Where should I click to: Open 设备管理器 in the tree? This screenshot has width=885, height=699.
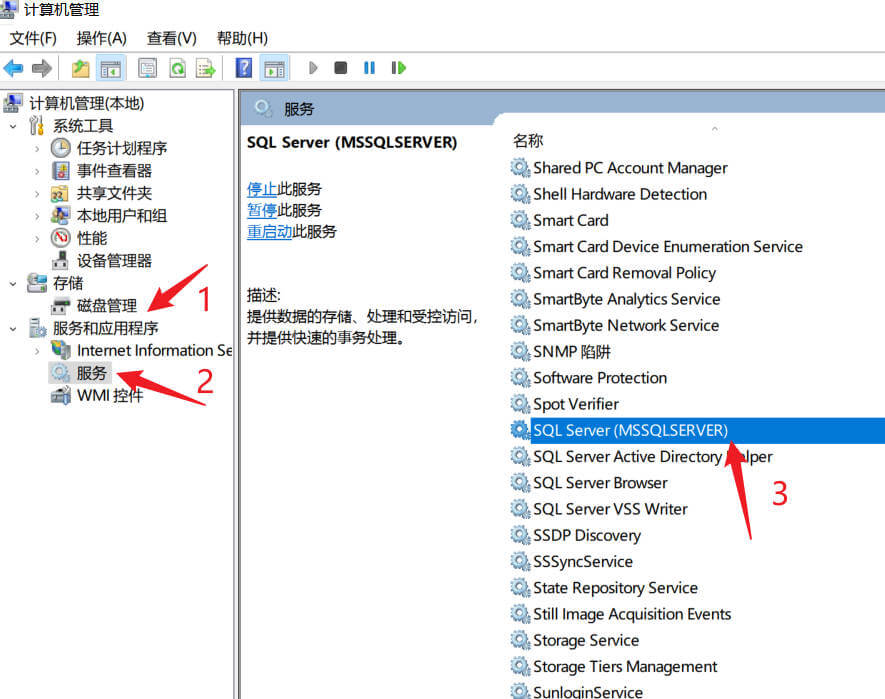click(115, 261)
